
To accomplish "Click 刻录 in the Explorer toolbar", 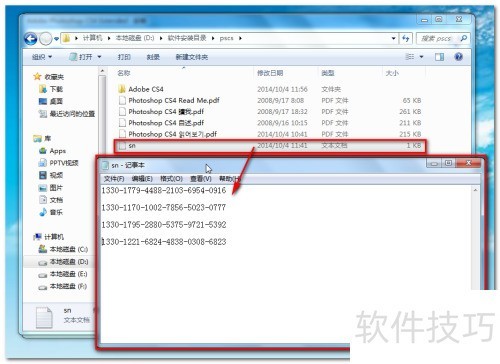I will click(x=153, y=57).
